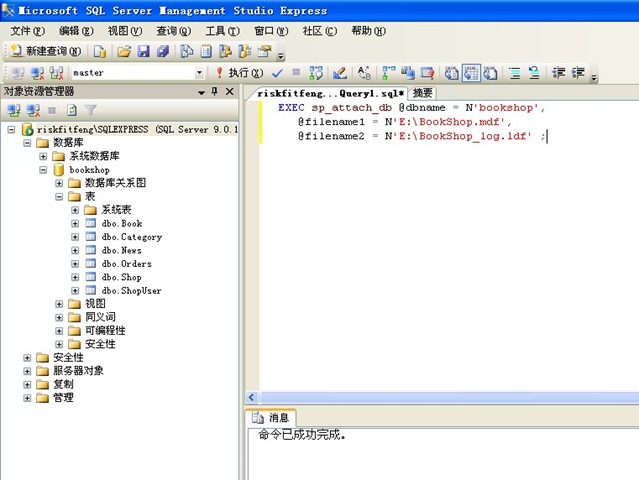Click the Cancel executing query icon

click(x=296, y=73)
